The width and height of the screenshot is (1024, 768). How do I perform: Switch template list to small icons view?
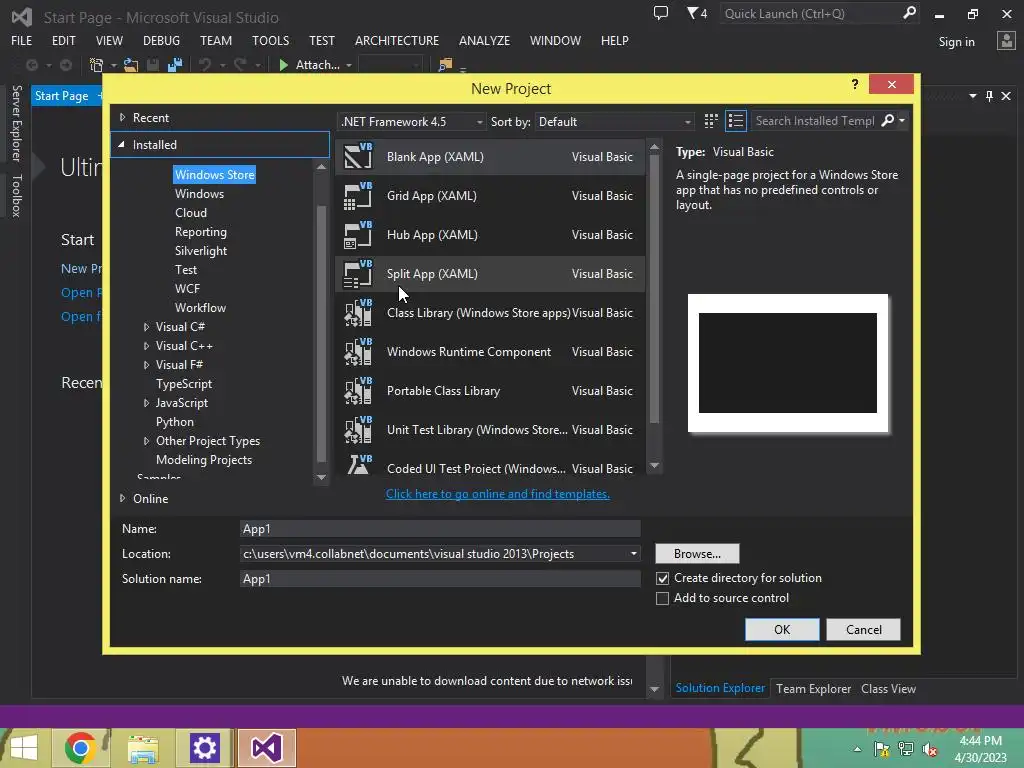pyautogui.click(x=736, y=121)
